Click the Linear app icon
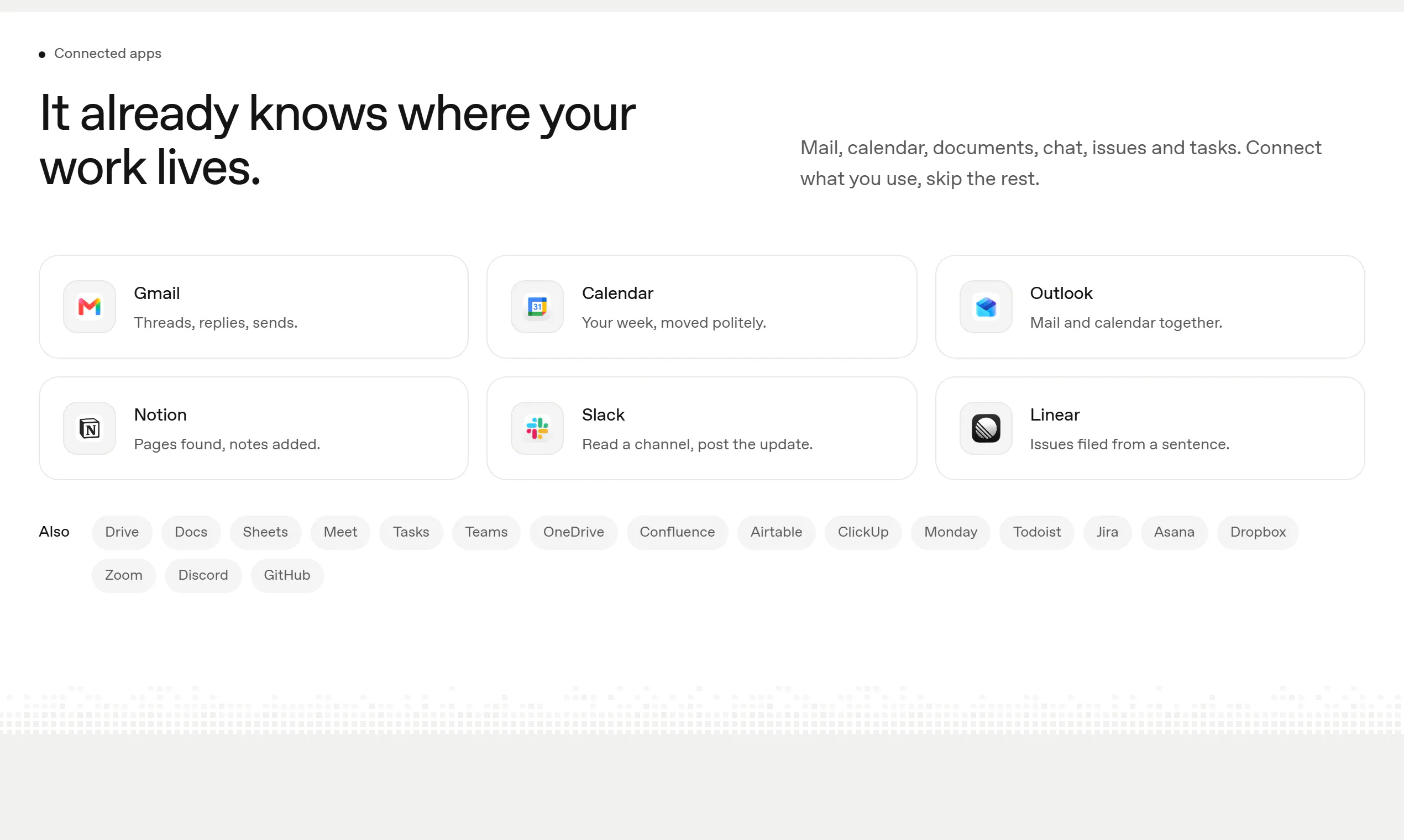 pos(986,428)
